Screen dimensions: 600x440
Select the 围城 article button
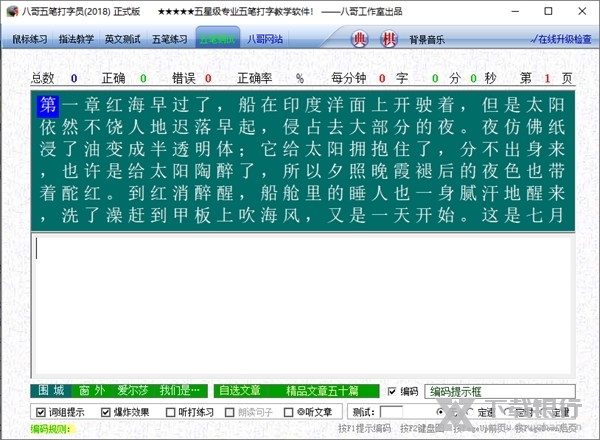pos(51,391)
